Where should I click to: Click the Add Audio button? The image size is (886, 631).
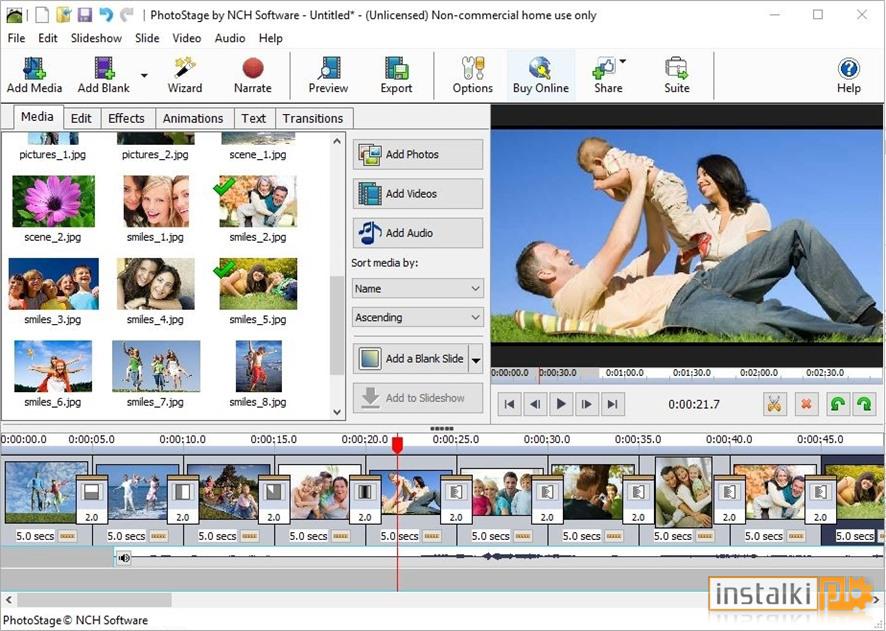418,233
